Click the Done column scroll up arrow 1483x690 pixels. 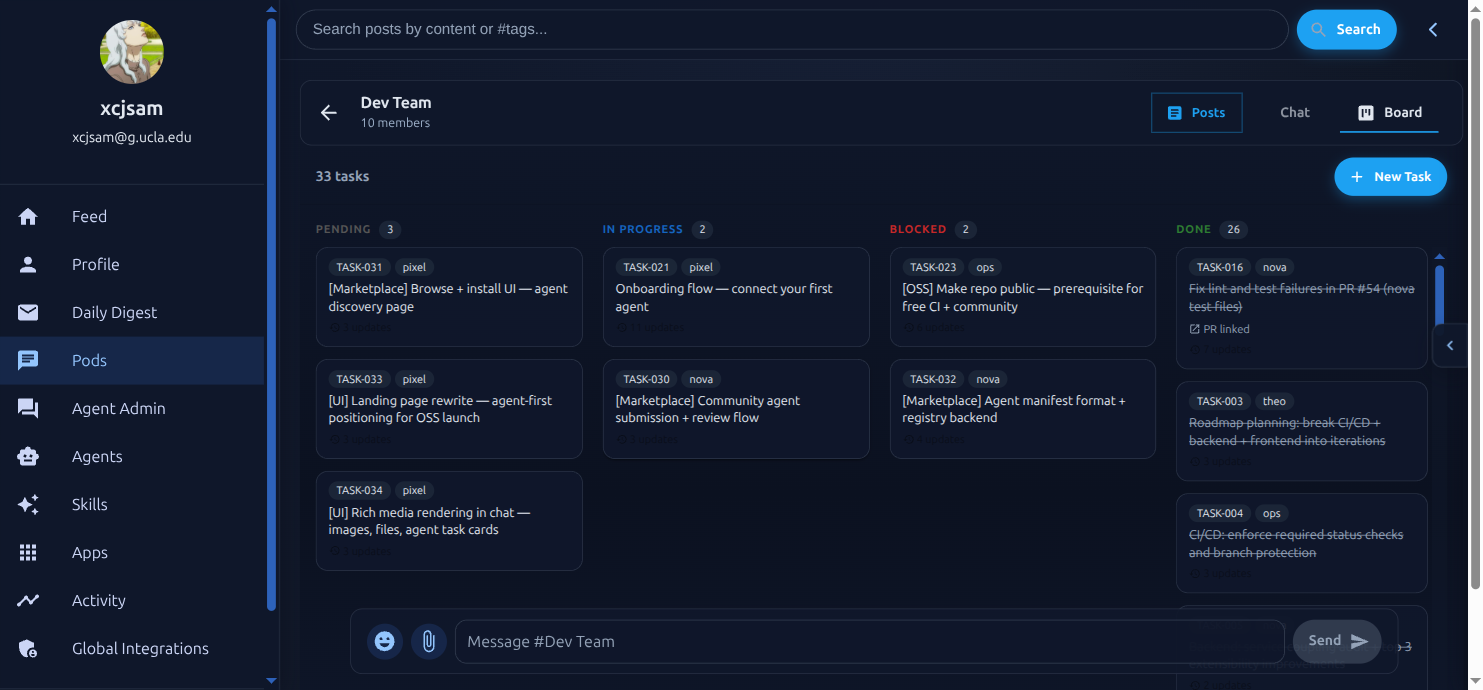point(1439,257)
